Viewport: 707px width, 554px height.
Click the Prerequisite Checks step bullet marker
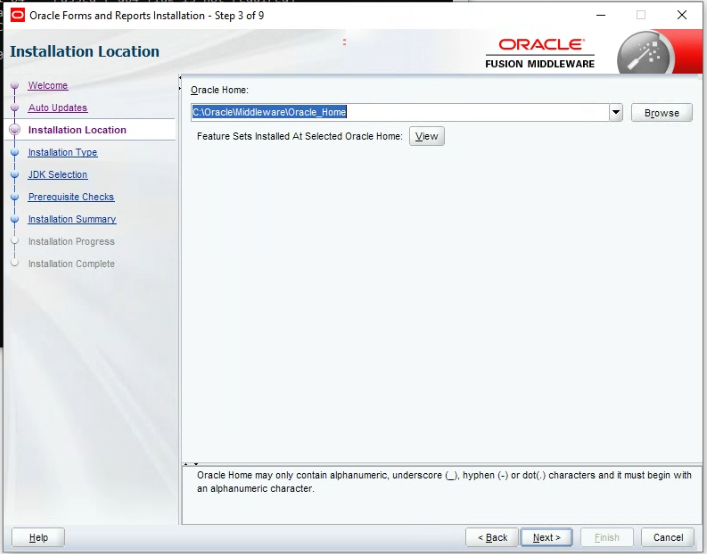(14, 197)
